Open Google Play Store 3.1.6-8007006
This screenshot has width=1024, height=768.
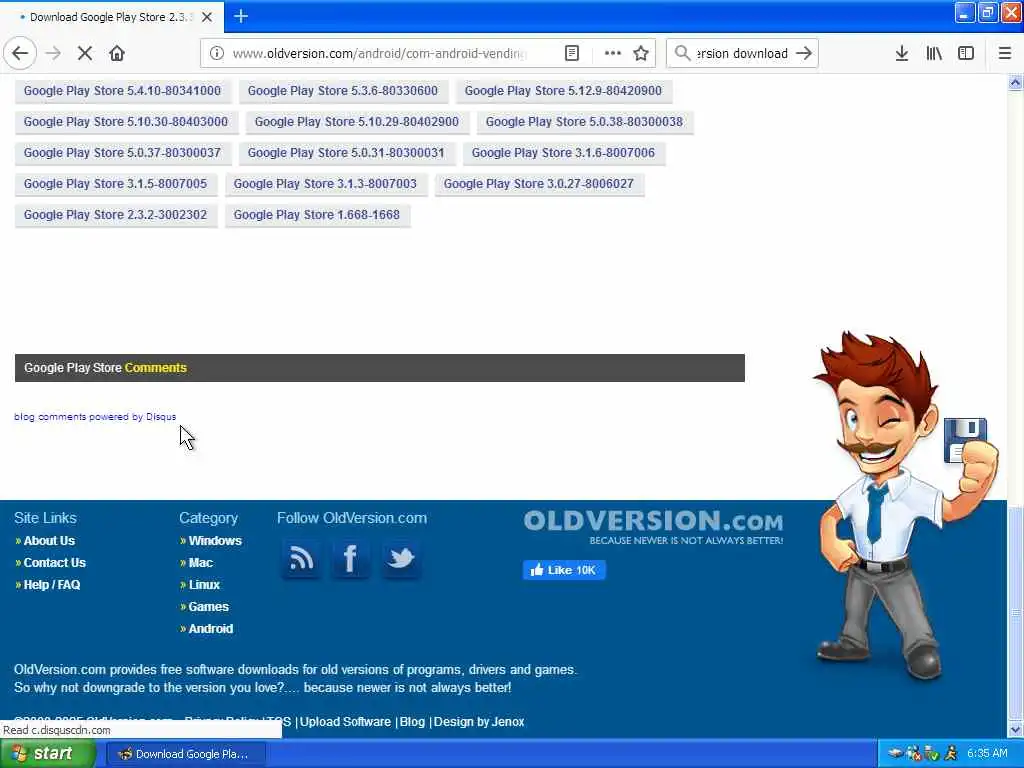pyautogui.click(x=563, y=153)
